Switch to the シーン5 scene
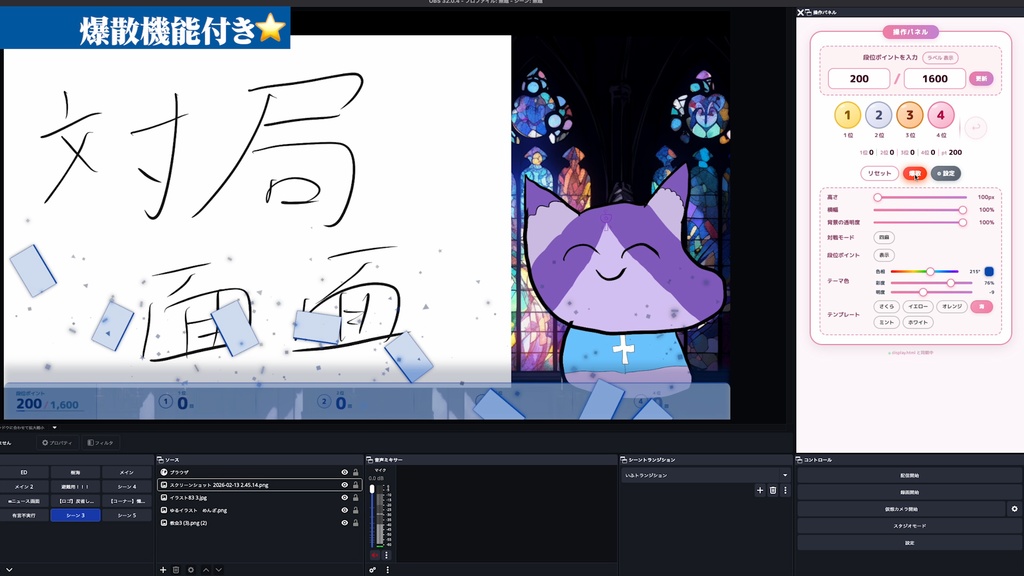Screen dimensions: 1024x576 pos(127,515)
